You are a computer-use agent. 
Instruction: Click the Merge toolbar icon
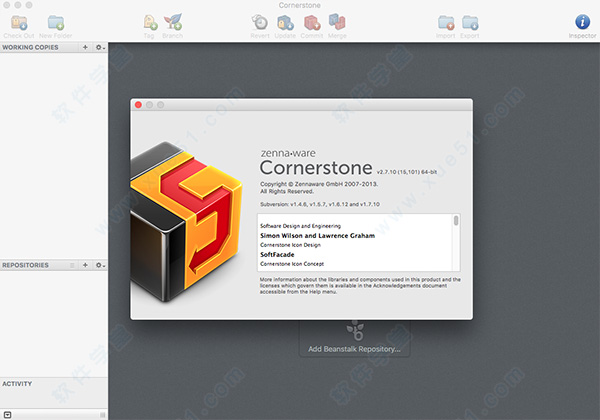[x=337, y=23]
